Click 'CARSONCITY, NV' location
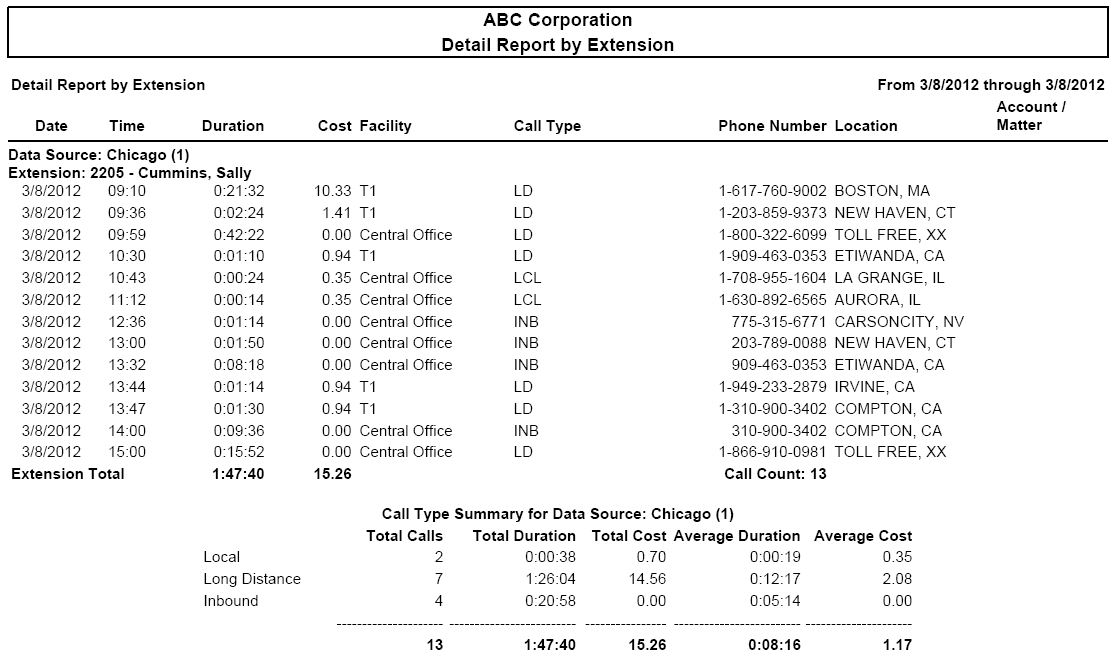The width and height of the screenshot is (1118, 672). coord(899,322)
